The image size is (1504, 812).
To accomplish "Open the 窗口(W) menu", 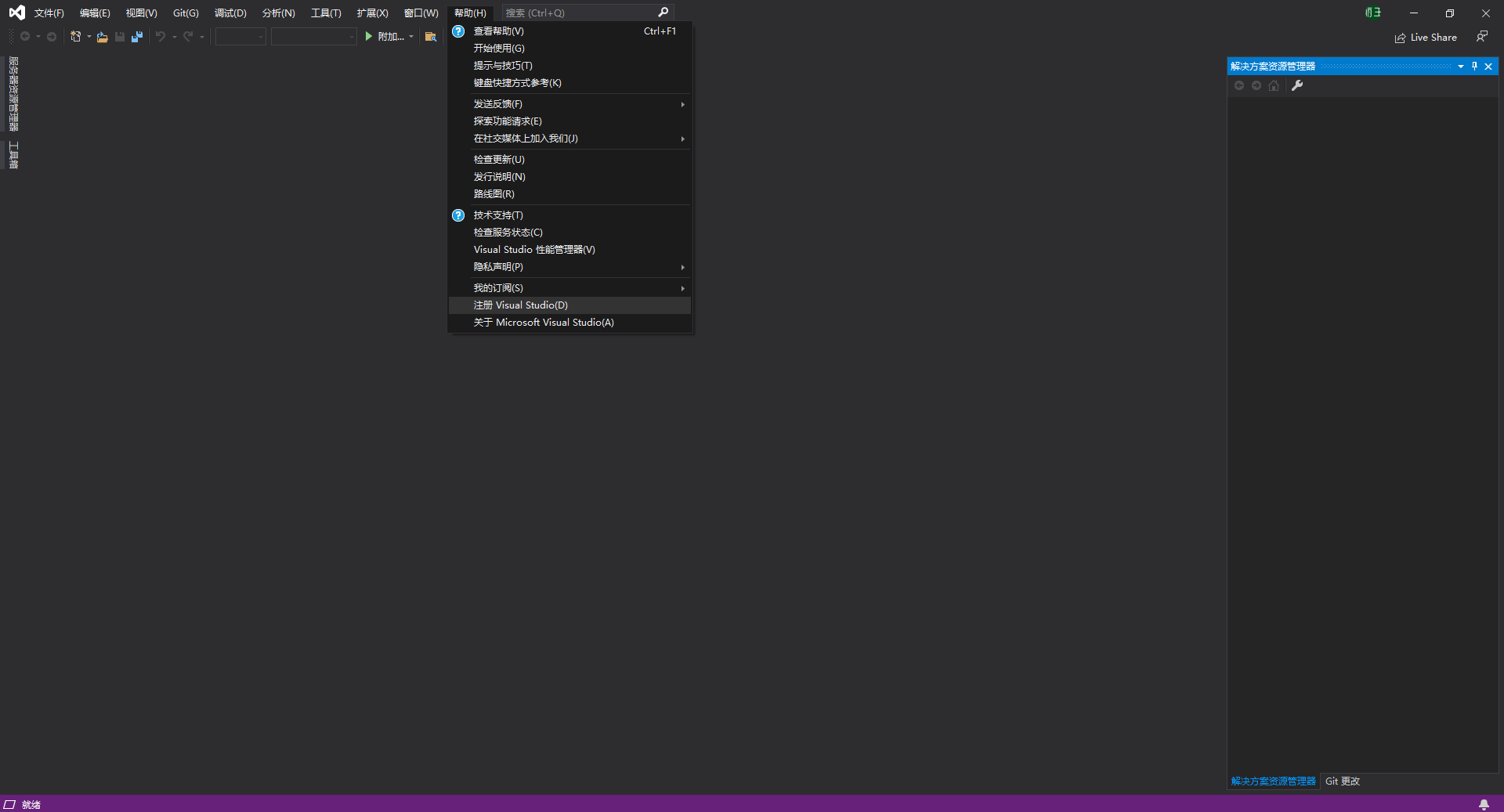I will pos(421,13).
